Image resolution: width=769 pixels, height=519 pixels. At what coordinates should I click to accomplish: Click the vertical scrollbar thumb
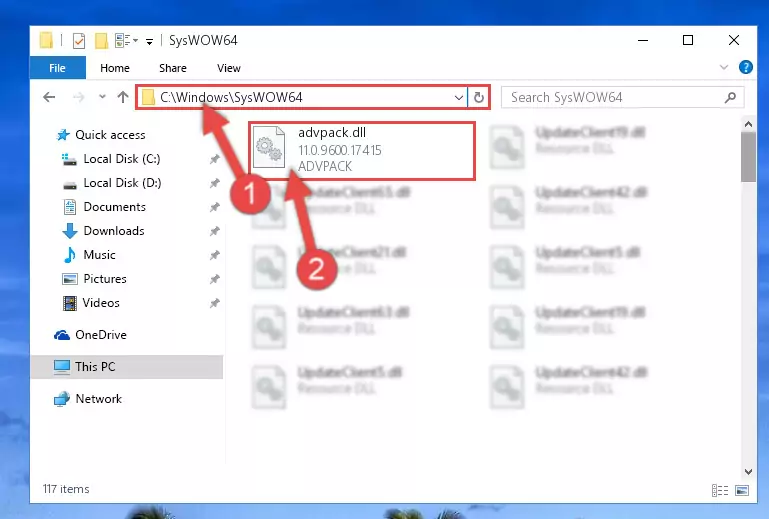pyautogui.click(x=748, y=157)
